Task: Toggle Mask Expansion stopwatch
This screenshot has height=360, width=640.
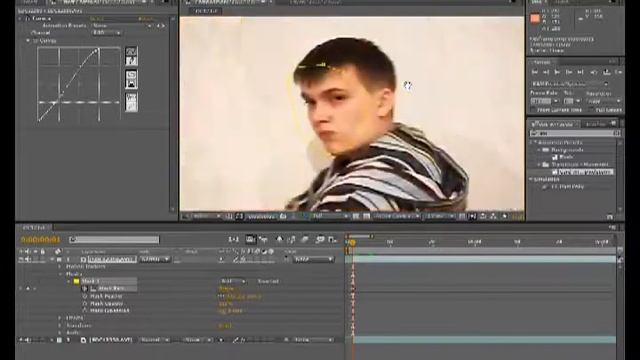Action: (85, 311)
